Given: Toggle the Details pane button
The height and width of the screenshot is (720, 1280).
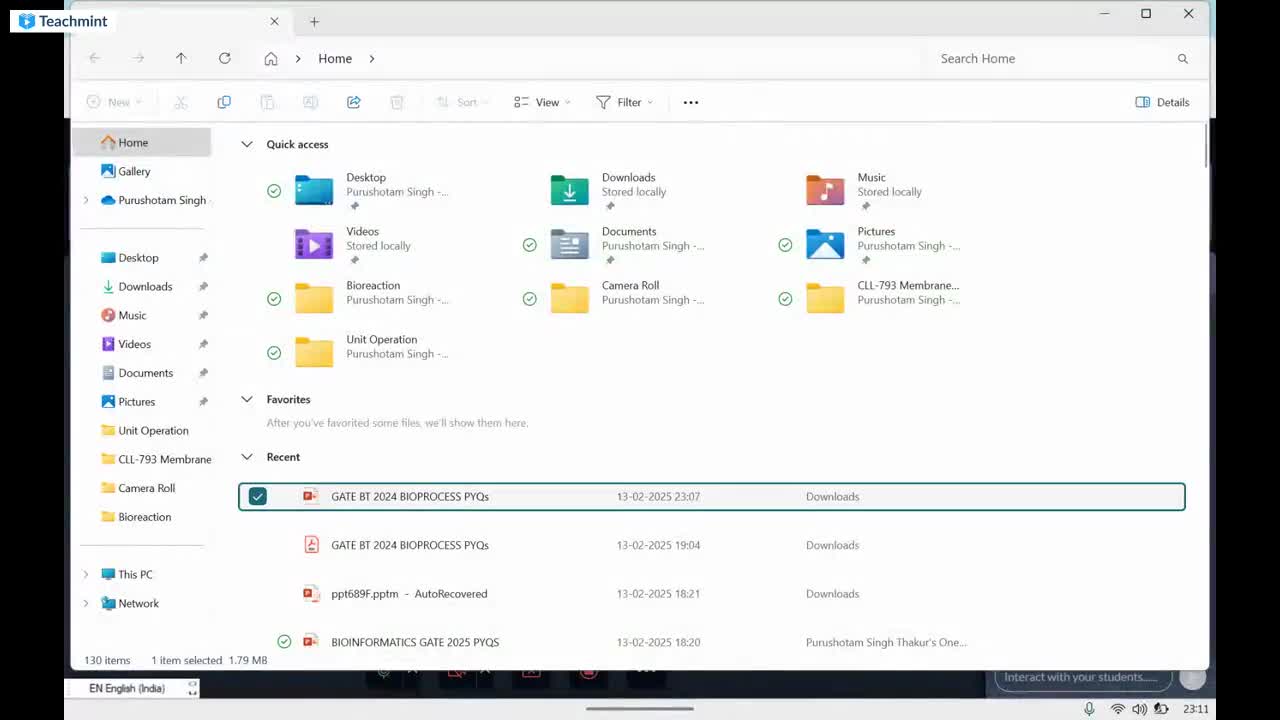Looking at the screenshot, I should pyautogui.click(x=1162, y=102).
